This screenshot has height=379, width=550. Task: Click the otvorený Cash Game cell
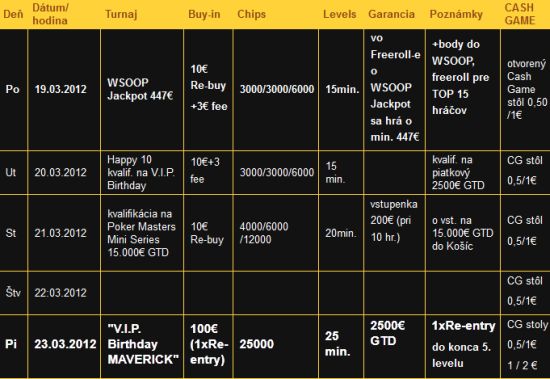coord(525,89)
